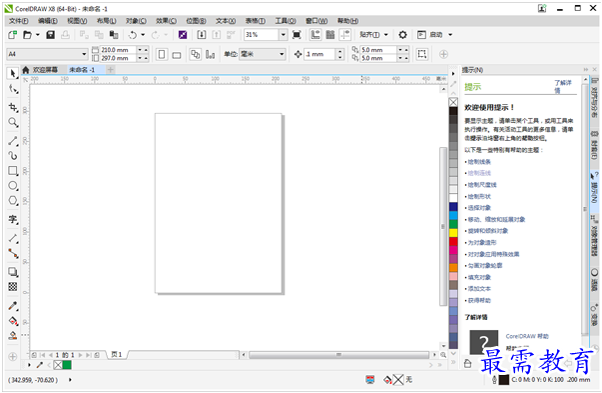Select the Transparency checkerboard tool
The image size is (602, 393).
(13, 287)
